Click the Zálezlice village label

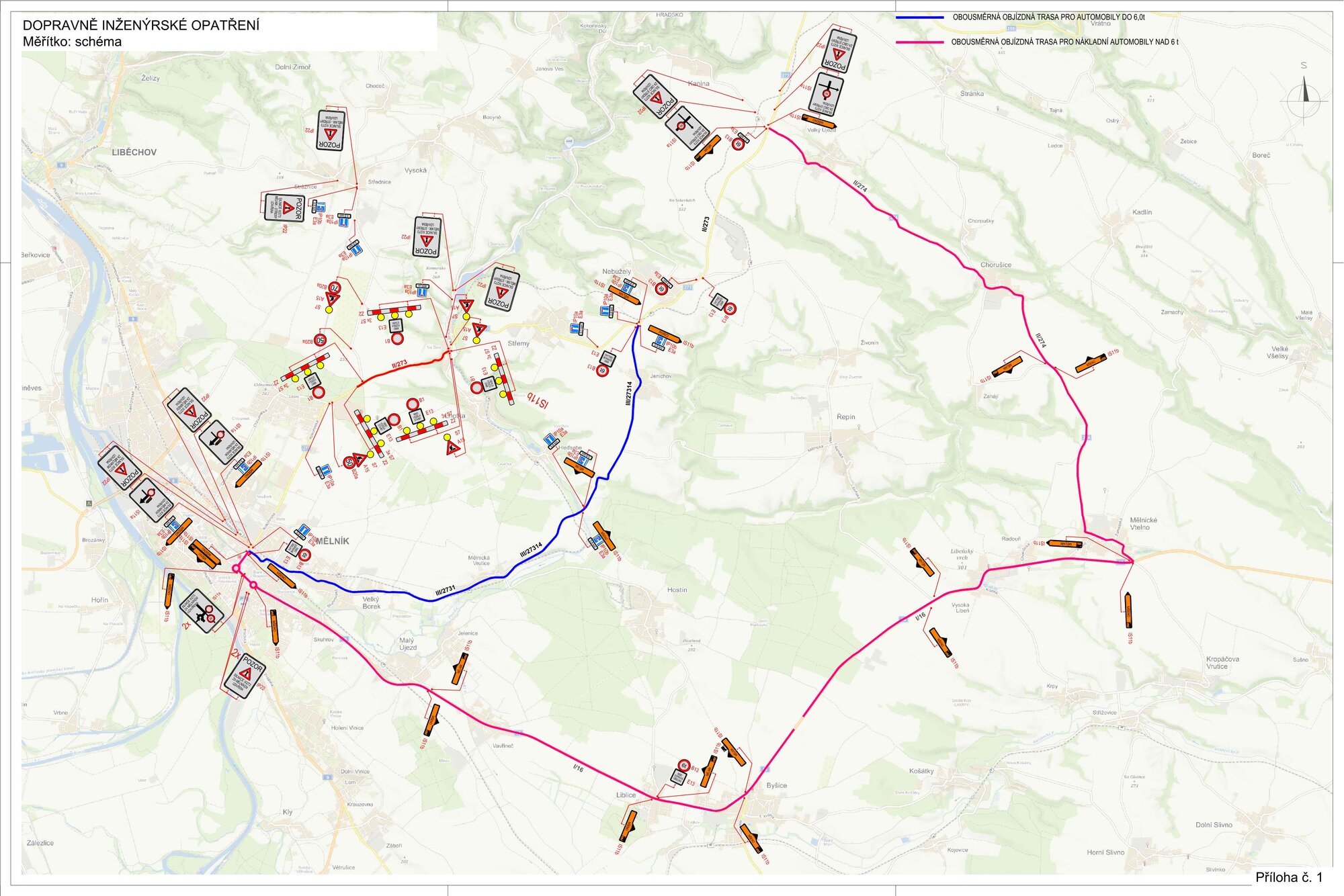click(40, 843)
